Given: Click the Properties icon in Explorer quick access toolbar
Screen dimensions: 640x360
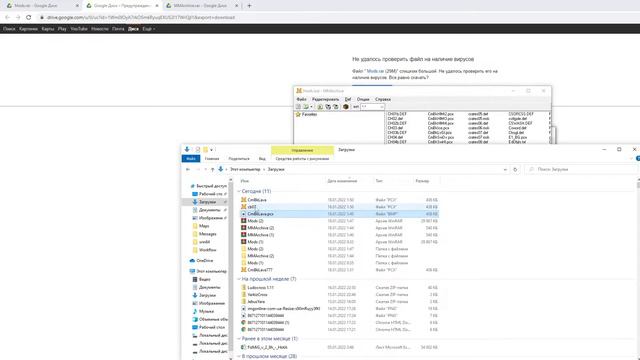Looking at the screenshot, I should (x=198, y=150).
